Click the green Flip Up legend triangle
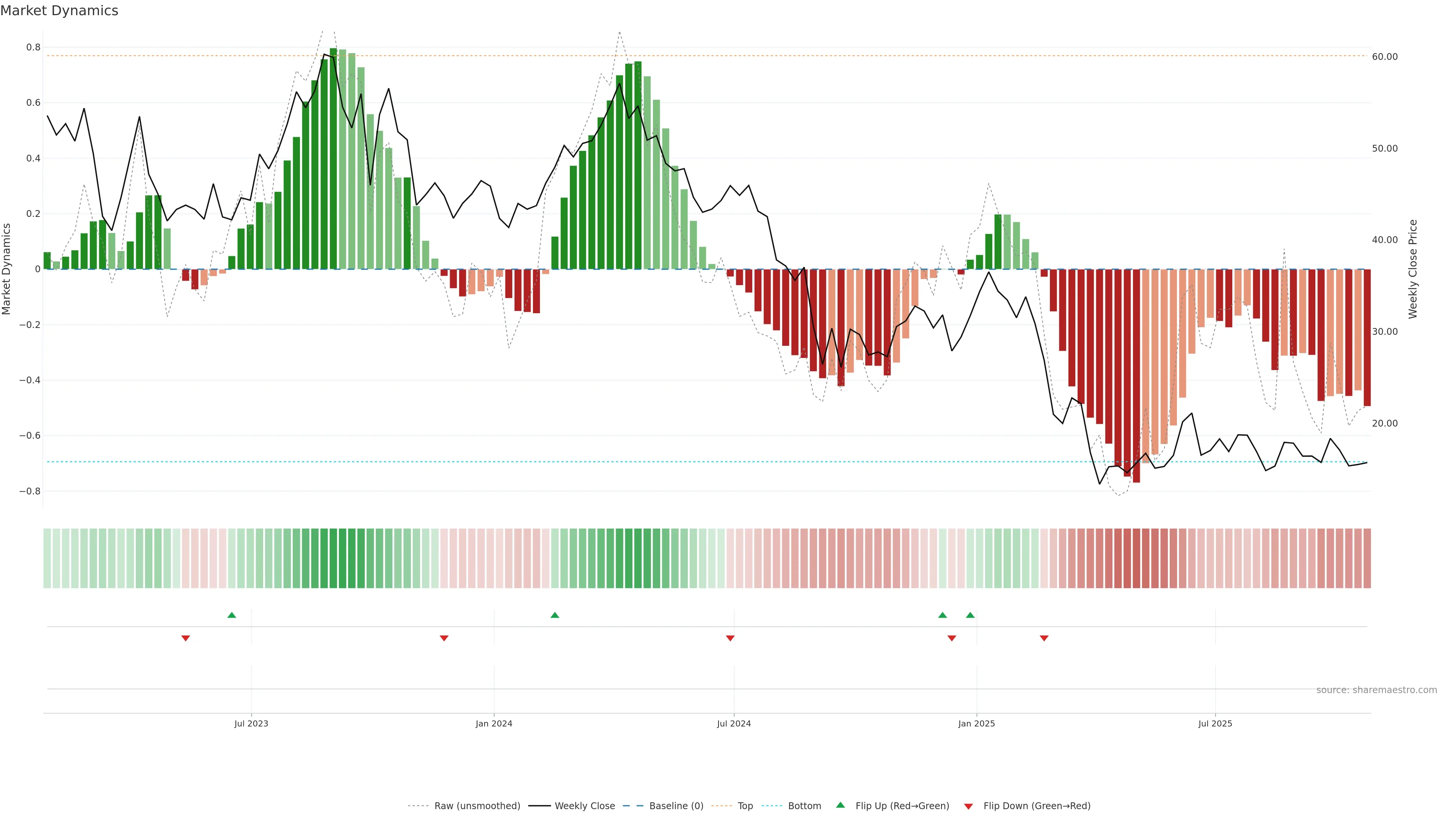The image size is (1456, 819). (841, 805)
